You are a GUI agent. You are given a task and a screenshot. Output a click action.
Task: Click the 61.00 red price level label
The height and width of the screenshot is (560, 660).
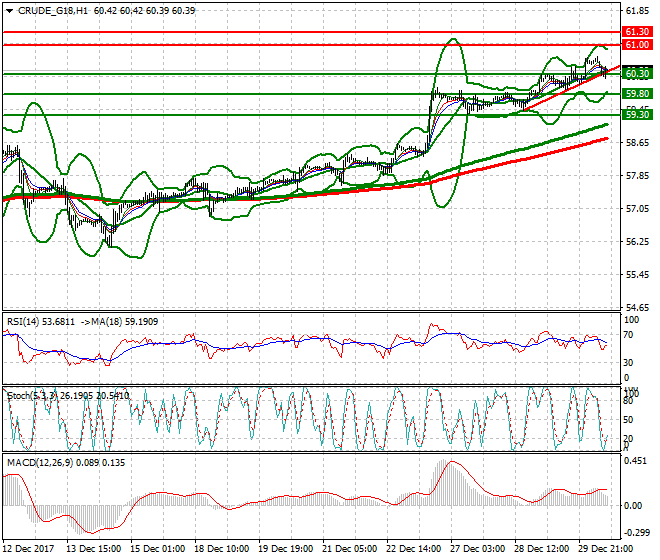click(637, 45)
